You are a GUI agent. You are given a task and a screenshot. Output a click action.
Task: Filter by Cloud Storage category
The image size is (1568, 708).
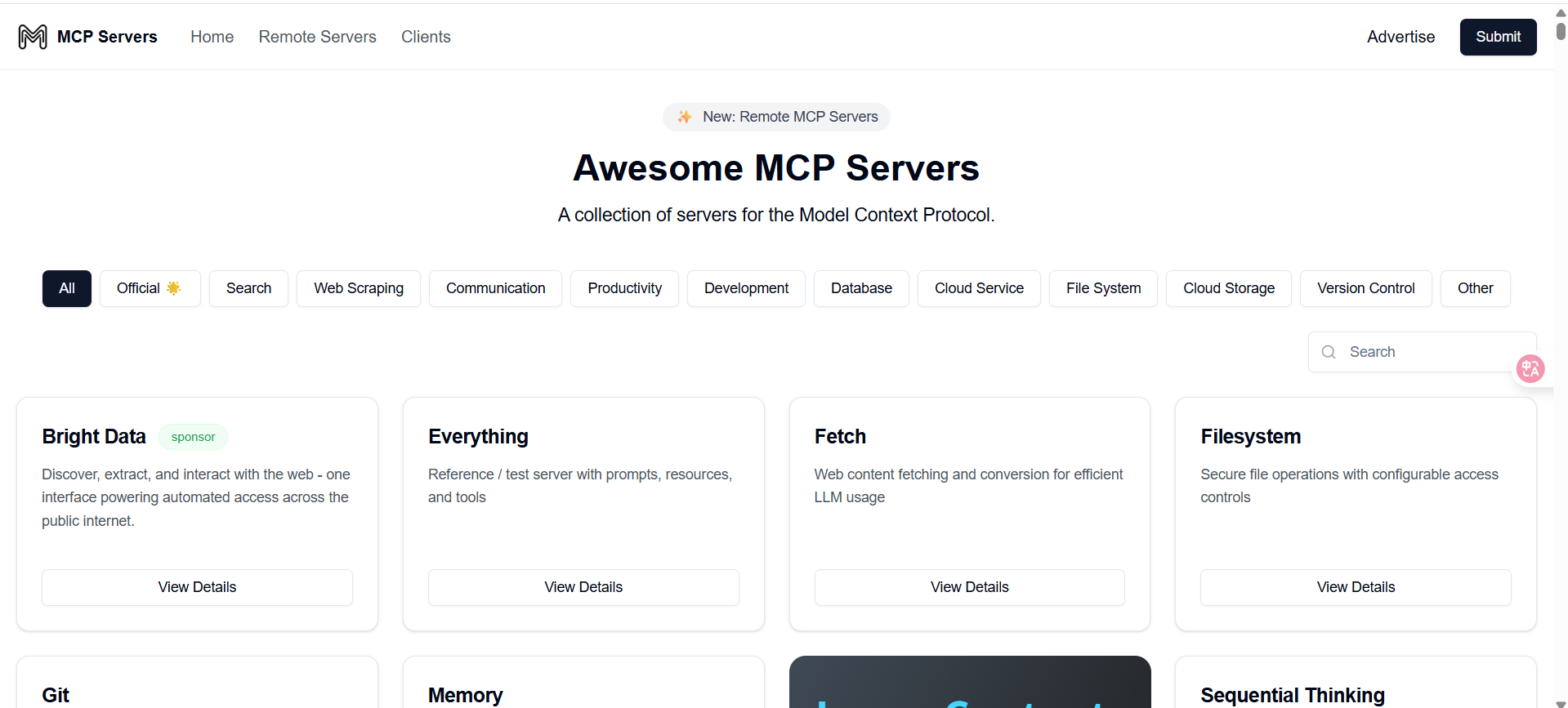(x=1229, y=288)
